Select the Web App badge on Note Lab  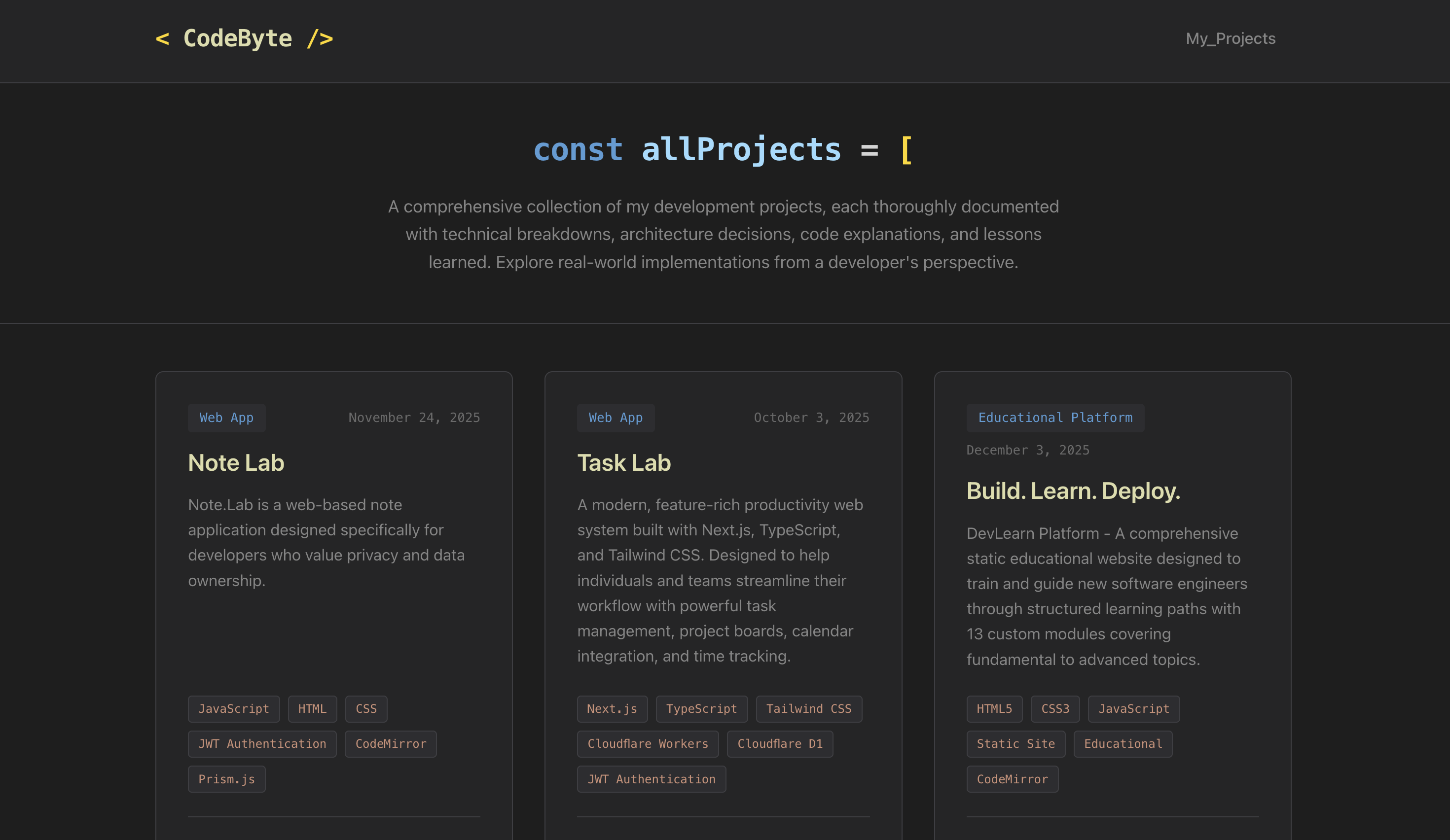coord(227,418)
